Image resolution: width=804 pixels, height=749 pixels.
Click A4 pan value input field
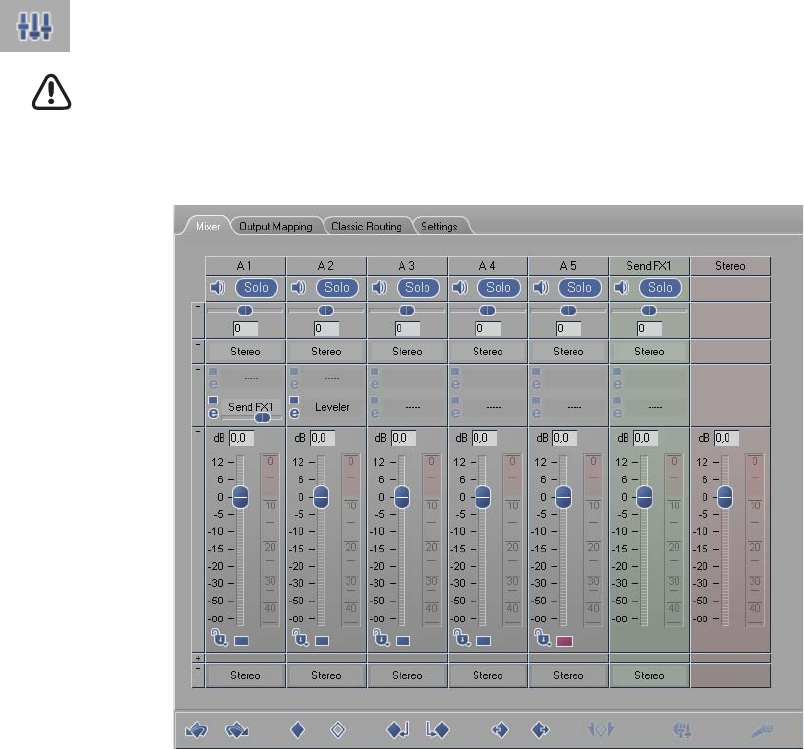click(x=488, y=329)
